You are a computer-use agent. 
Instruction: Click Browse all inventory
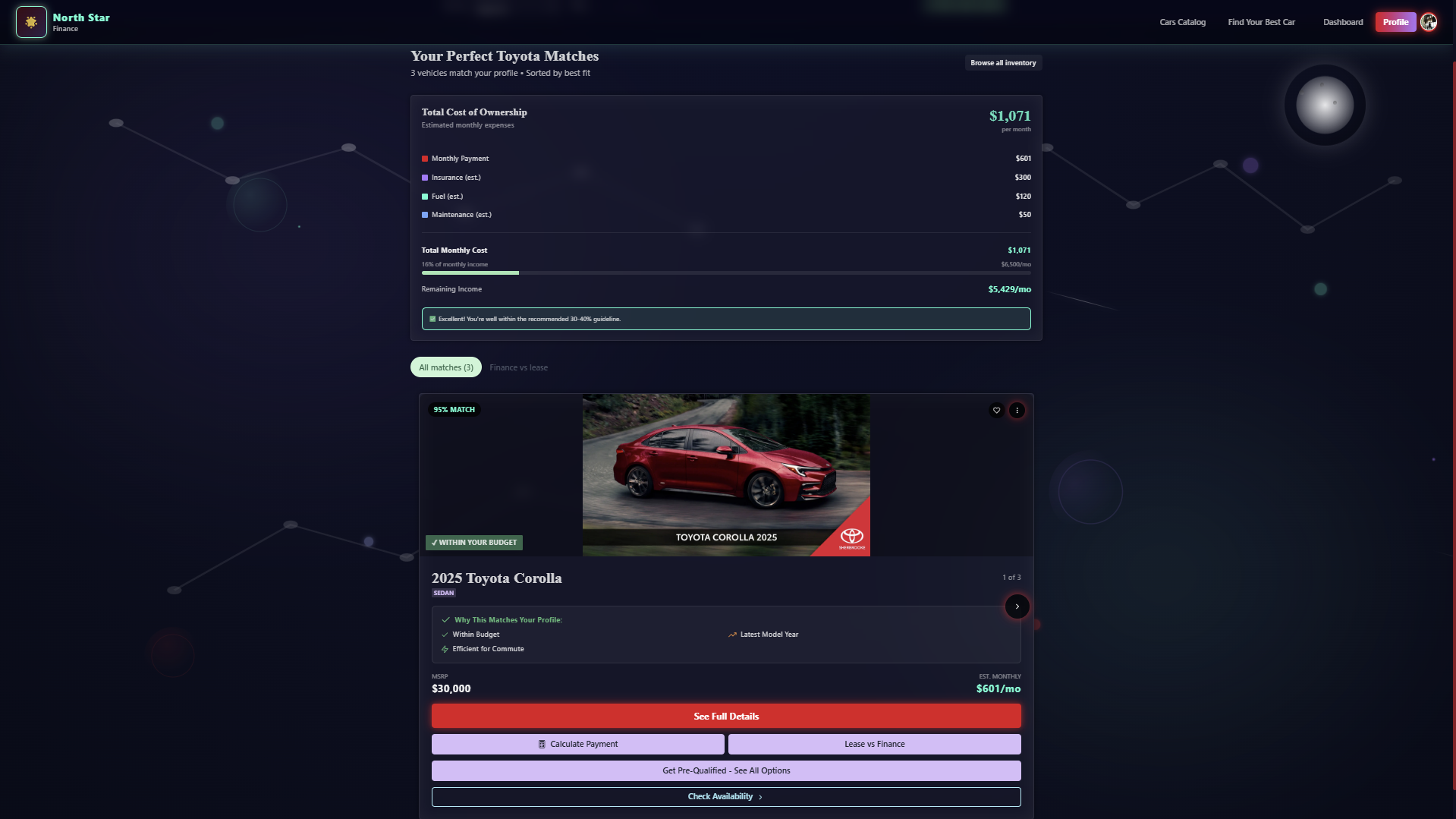pyautogui.click(x=1003, y=63)
